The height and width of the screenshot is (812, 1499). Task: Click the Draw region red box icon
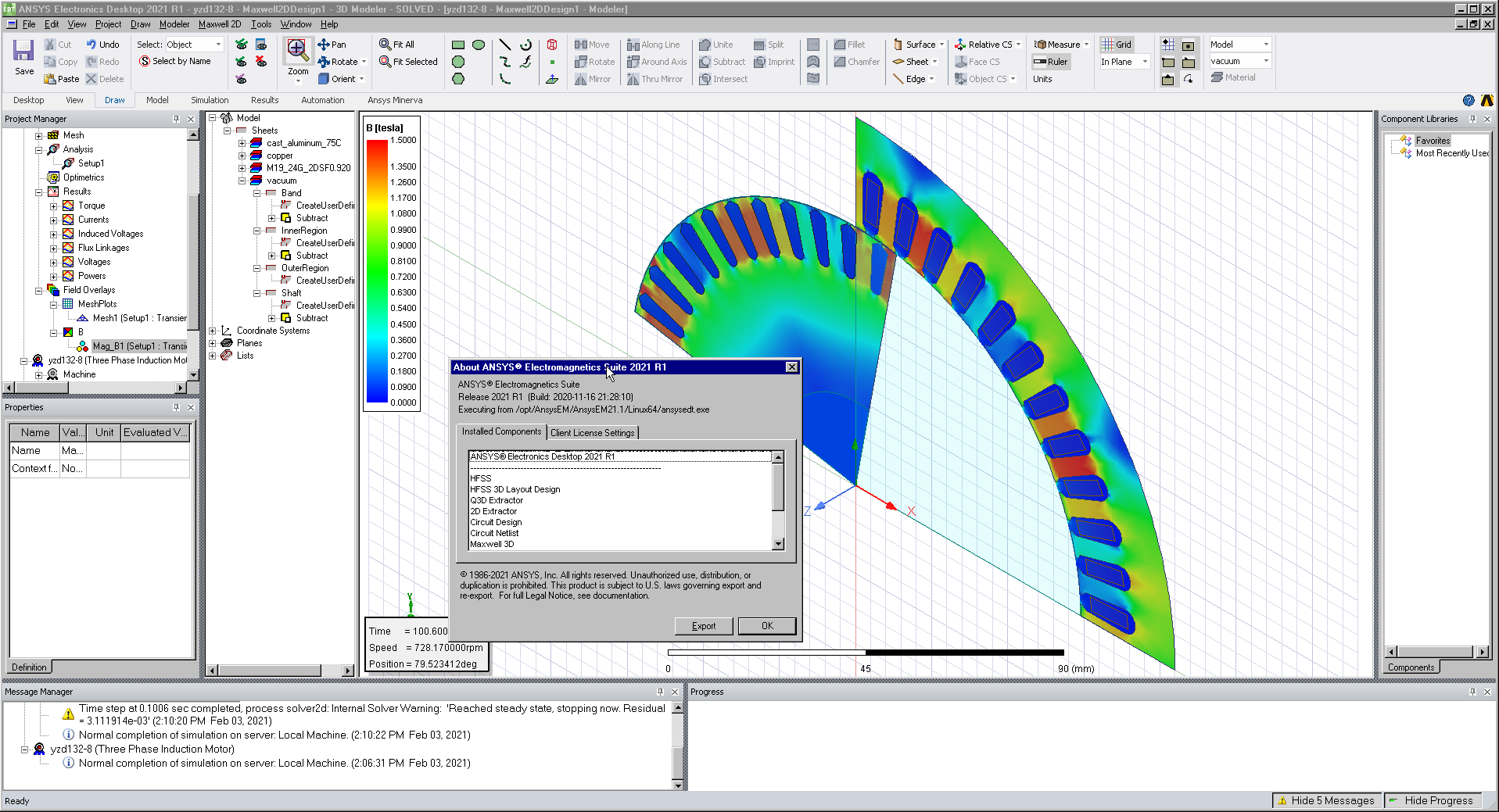[x=552, y=45]
